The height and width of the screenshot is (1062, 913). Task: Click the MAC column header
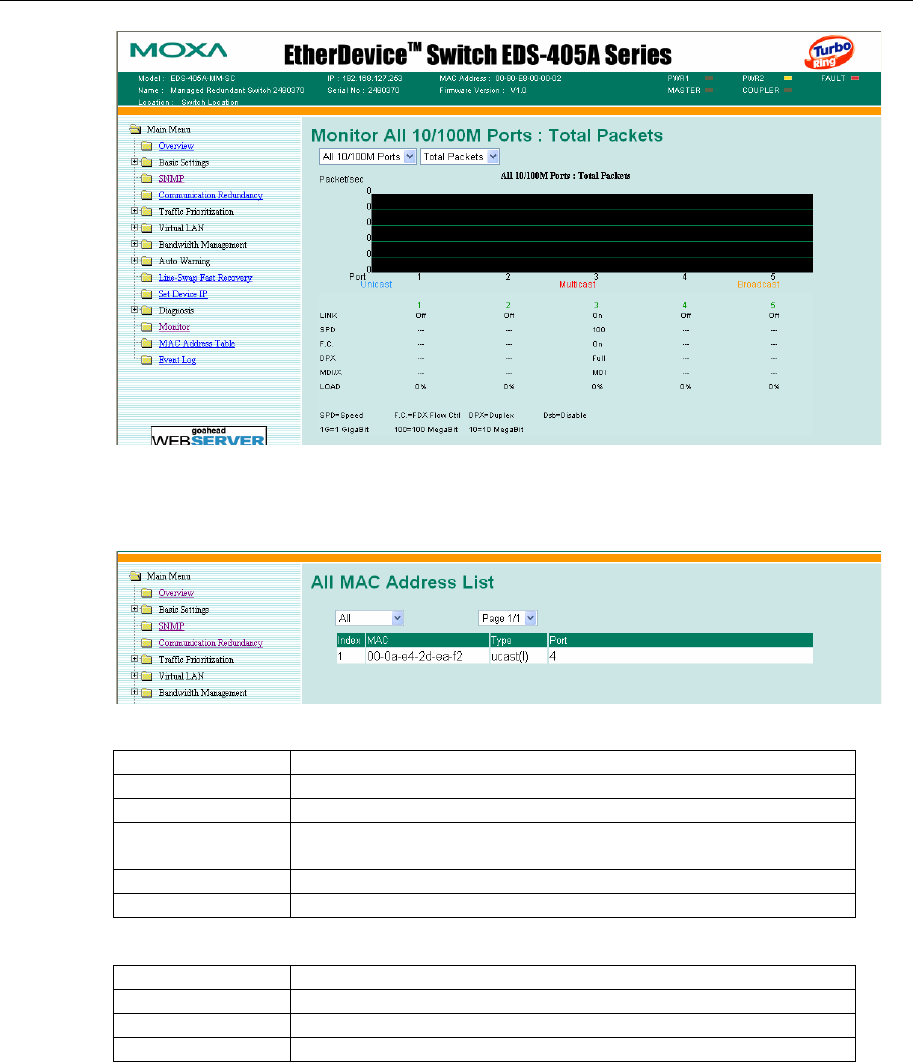click(x=427, y=640)
